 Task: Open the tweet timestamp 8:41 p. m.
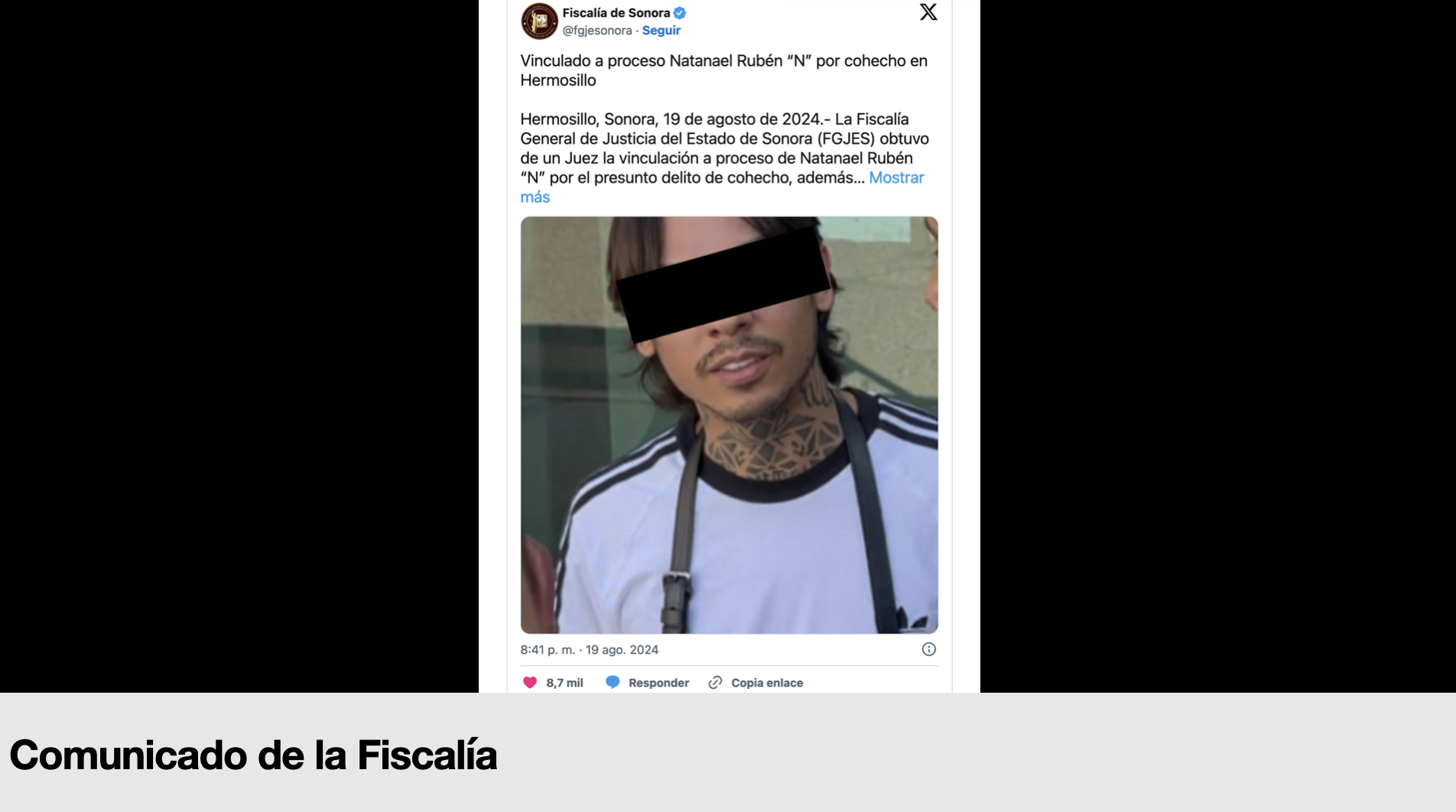(x=548, y=650)
